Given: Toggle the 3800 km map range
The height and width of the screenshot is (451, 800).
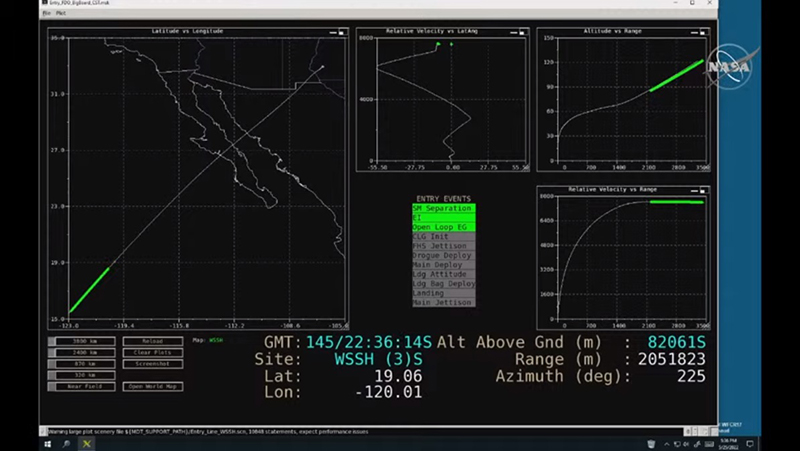Looking at the screenshot, I should [82, 341].
